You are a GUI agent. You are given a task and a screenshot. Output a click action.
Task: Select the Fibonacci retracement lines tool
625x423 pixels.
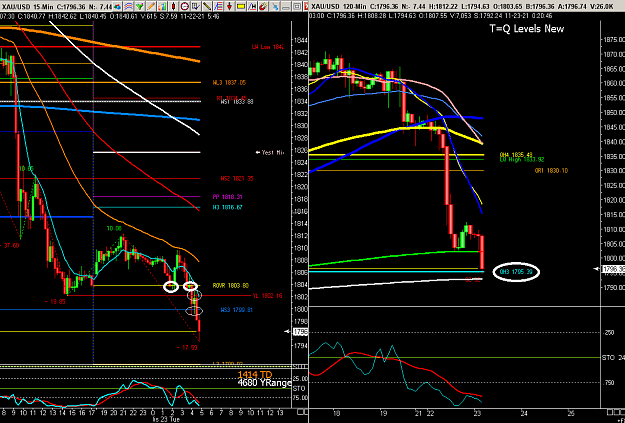(218, 6)
